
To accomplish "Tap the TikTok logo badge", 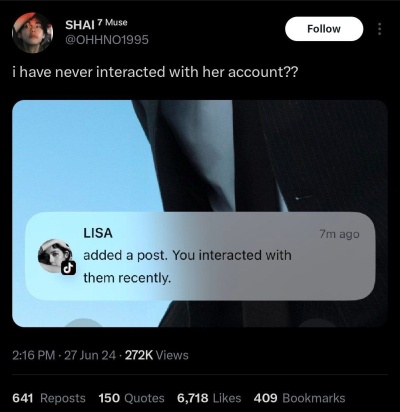I will coord(68,267).
